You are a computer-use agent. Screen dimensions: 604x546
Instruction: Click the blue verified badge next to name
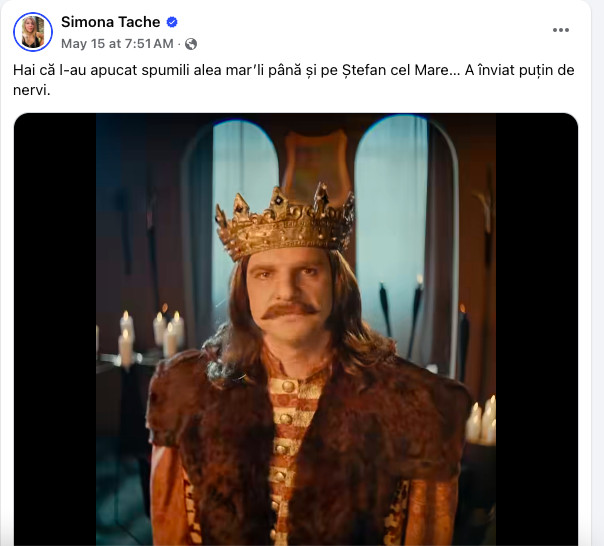click(172, 22)
